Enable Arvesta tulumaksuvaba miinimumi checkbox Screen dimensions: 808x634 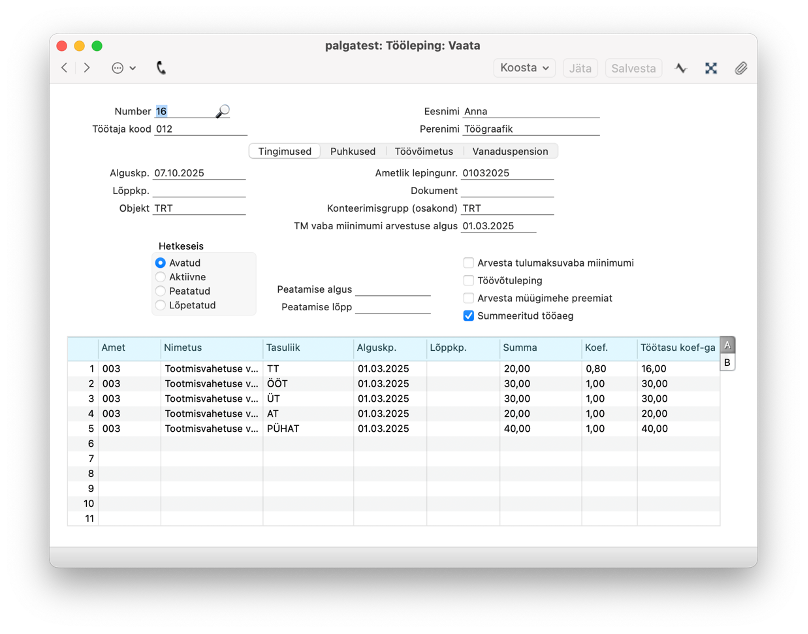[x=468, y=263]
